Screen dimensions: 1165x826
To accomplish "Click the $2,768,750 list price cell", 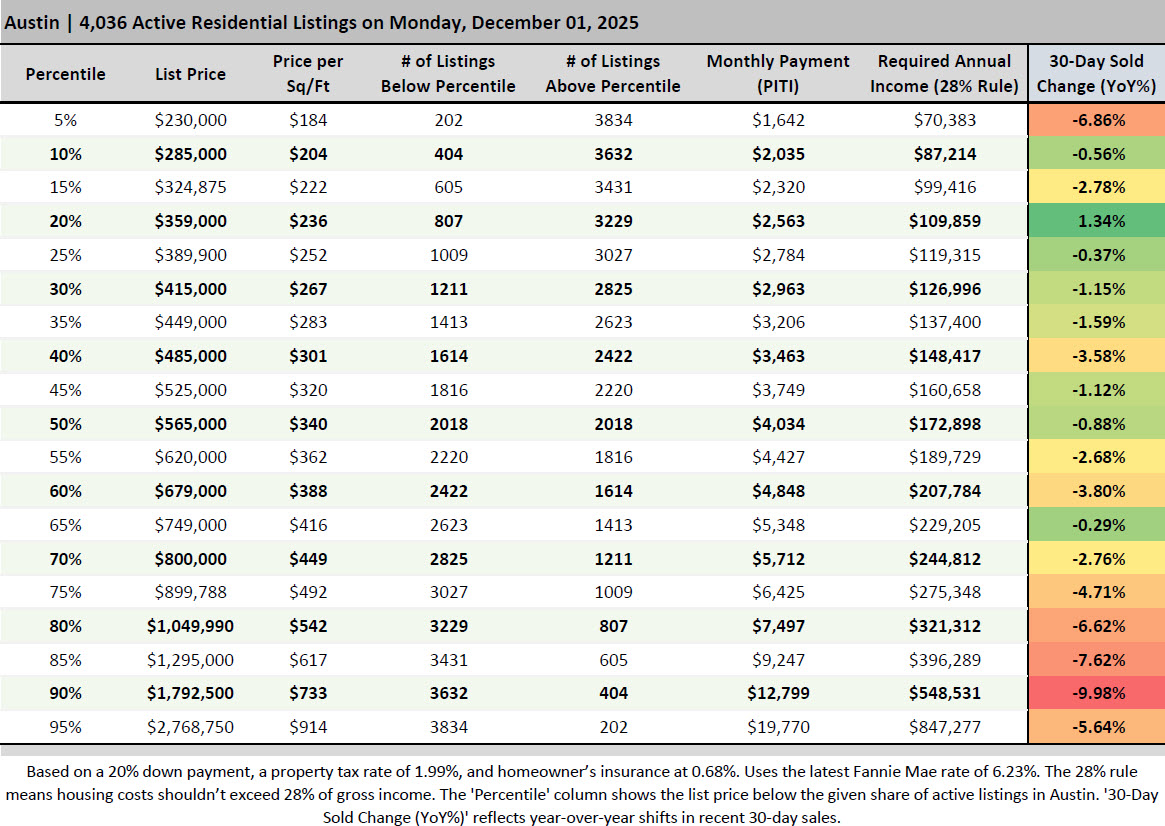I will [190, 727].
